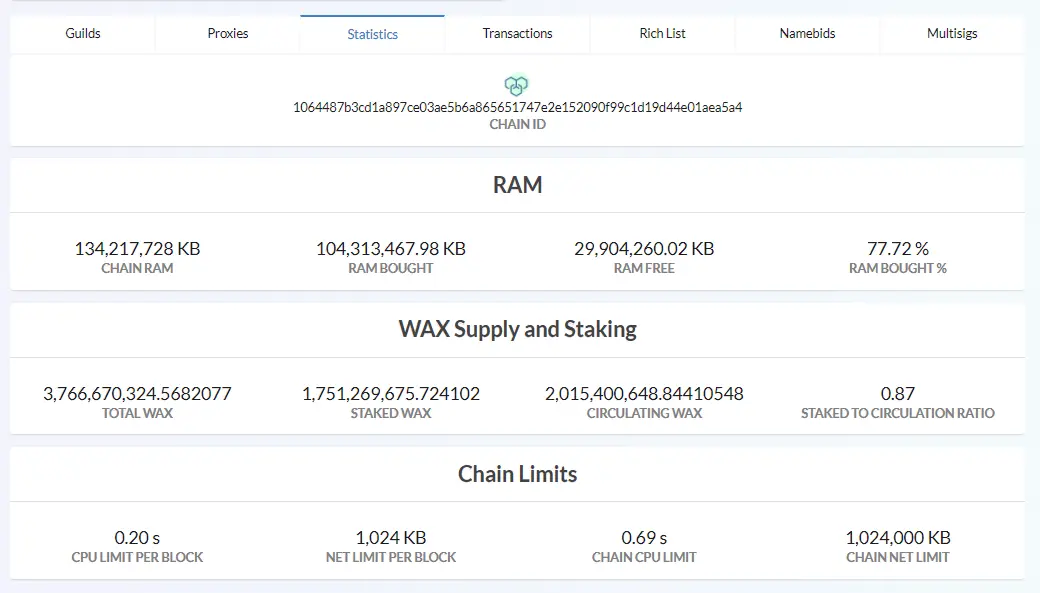Select the Total WAX figure
Viewport: 1040px width, 593px height.
pos(137,393)
